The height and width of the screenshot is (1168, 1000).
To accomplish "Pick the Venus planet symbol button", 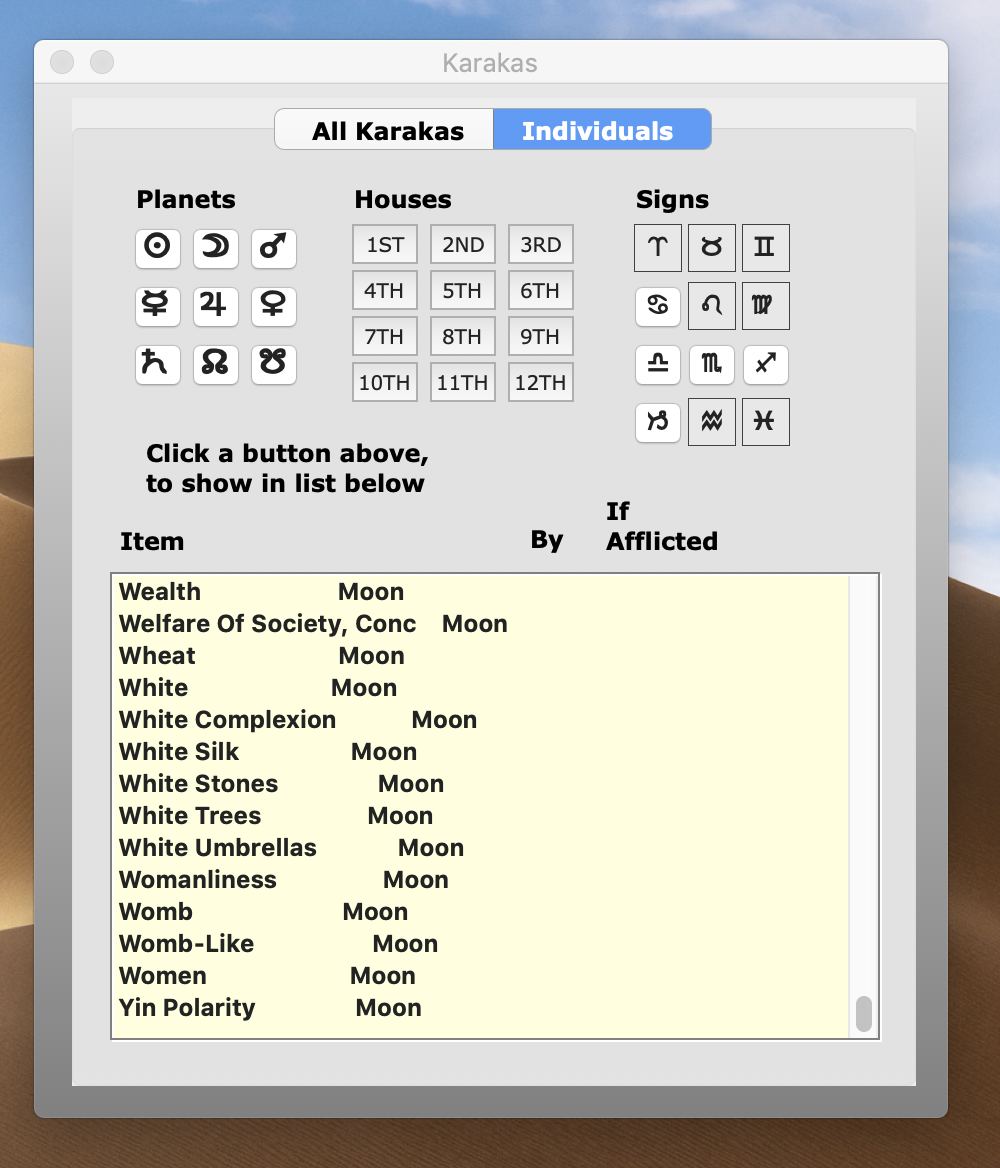I will (x=274, y=305).
